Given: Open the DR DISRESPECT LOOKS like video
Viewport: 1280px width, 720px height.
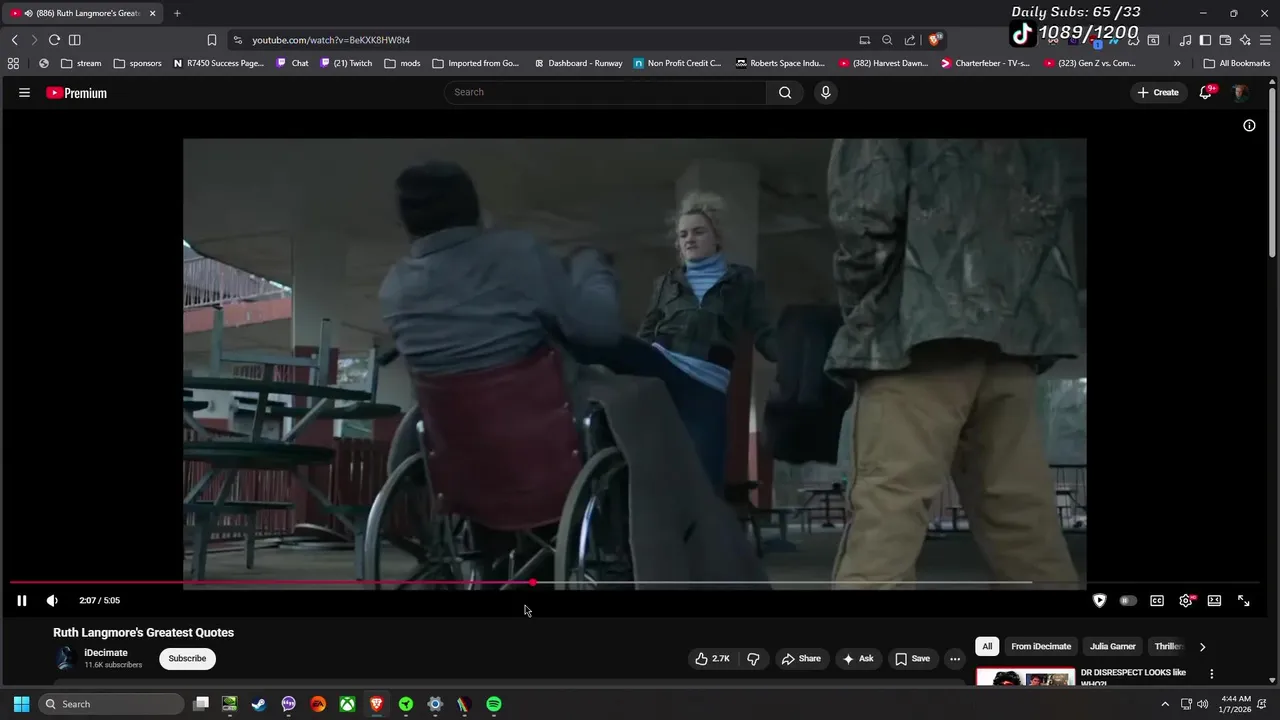Looking at the screenshot, I should click(x=1133, y=677).
